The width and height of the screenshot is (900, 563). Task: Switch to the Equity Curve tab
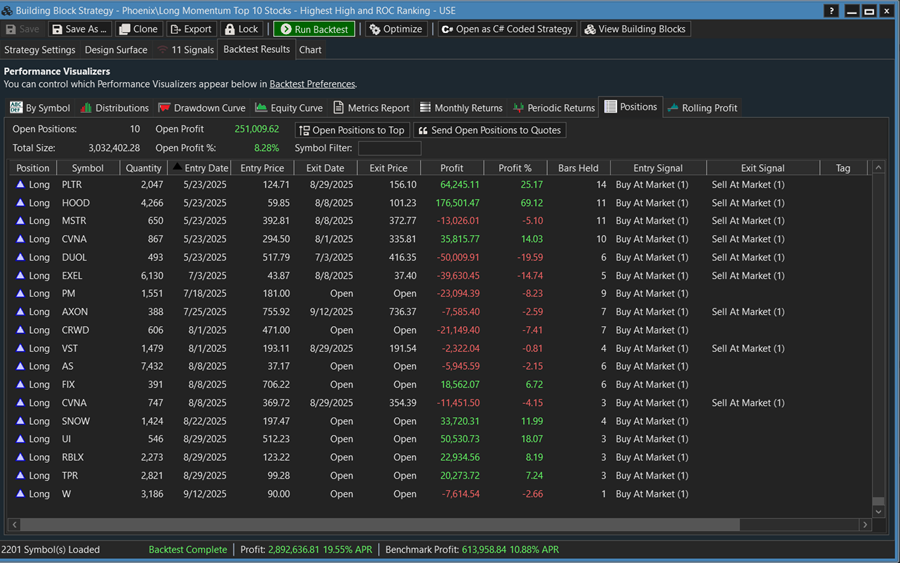(289, 108)
